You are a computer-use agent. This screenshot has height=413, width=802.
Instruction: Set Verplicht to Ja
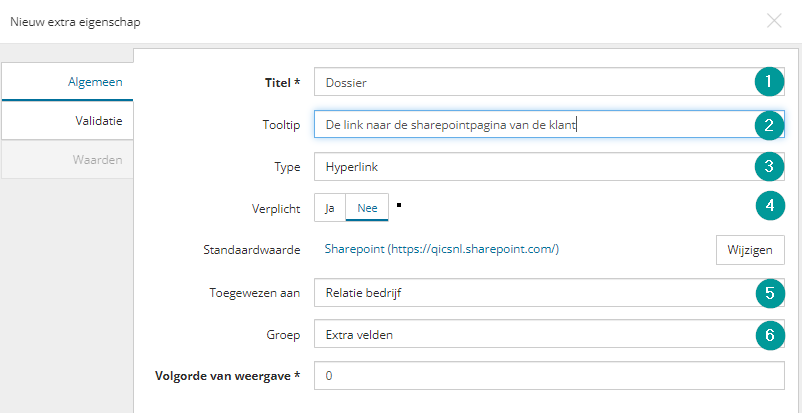click(330, 207)
